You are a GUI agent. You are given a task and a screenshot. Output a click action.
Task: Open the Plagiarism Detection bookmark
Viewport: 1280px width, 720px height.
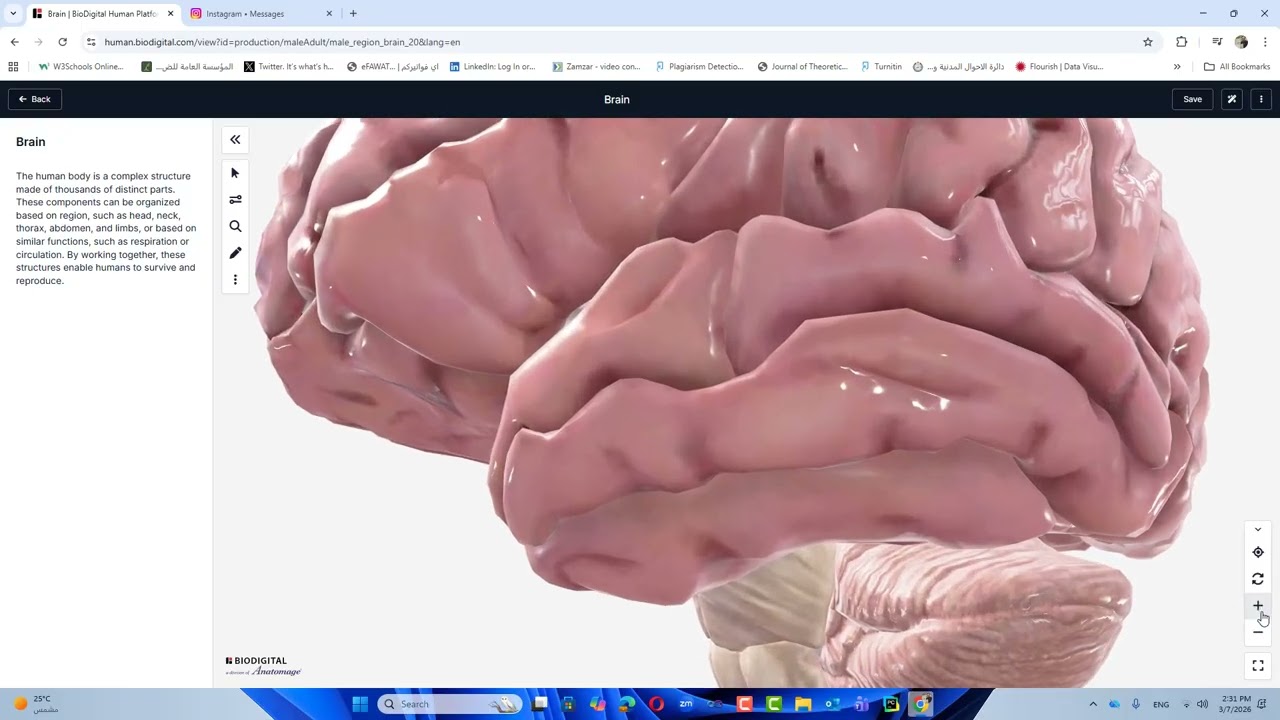click(699, 67)
